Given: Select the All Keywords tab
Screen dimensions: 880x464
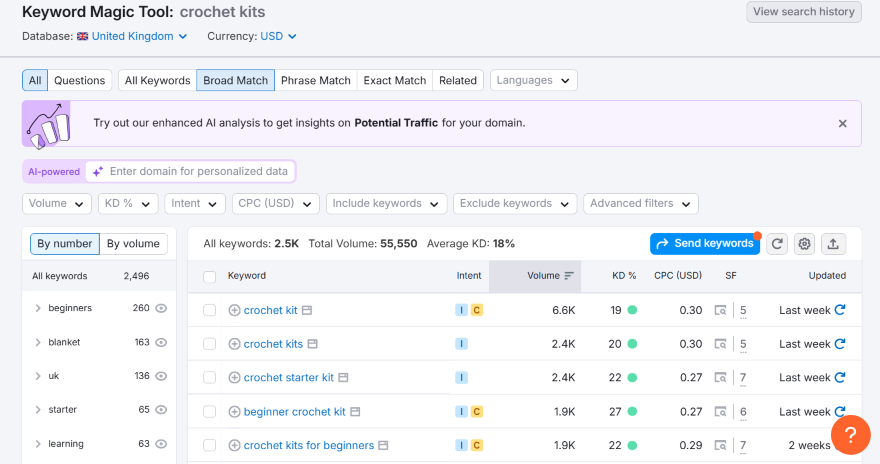Looking at the screenshot, I should (x=158, y=80).
